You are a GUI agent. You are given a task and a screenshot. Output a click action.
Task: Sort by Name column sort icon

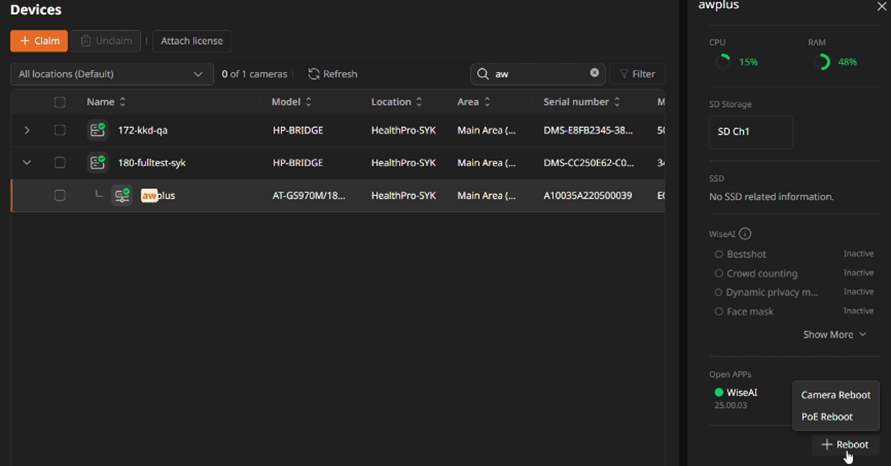(123, 102)
